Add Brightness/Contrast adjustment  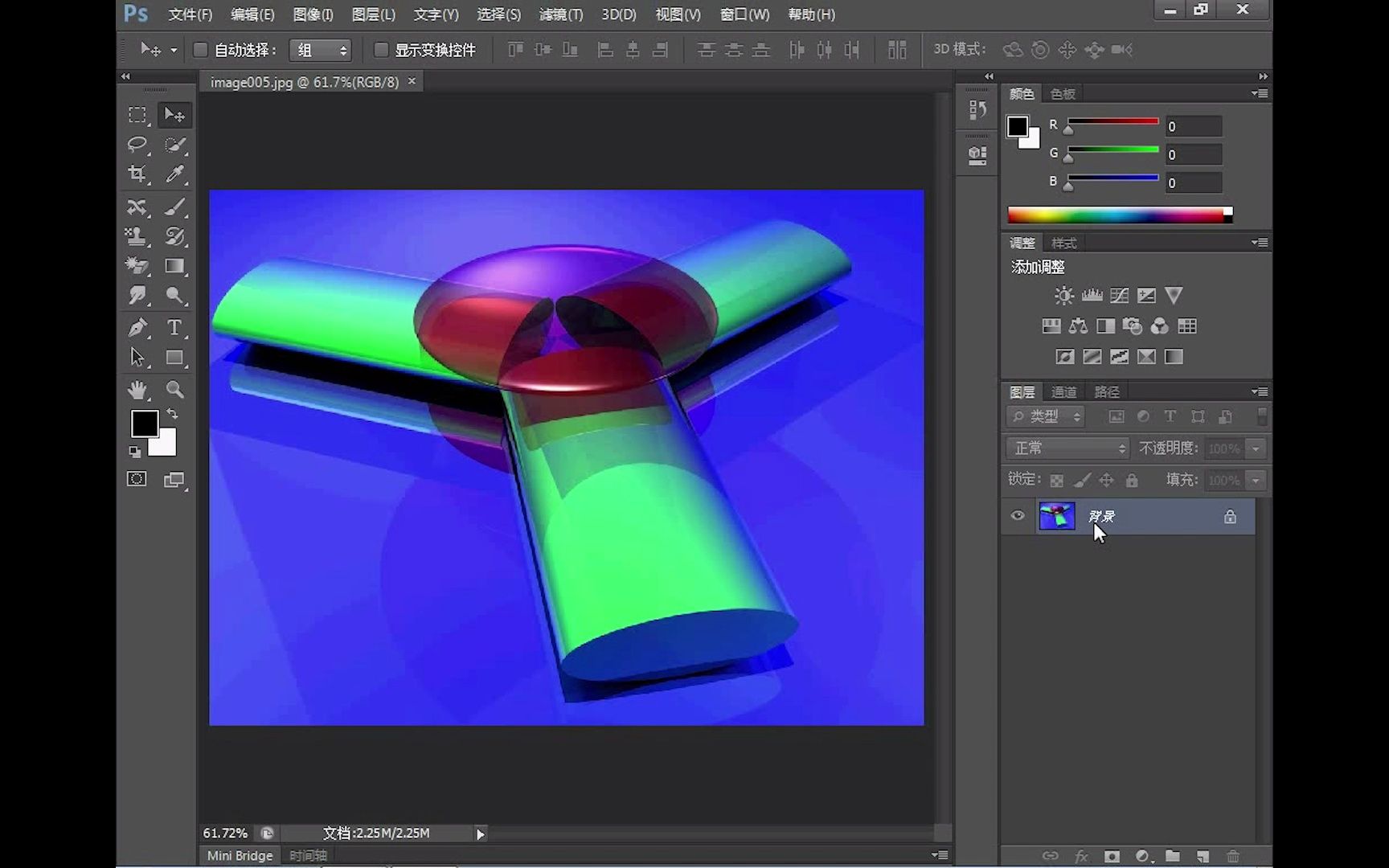pos(1063,296)
